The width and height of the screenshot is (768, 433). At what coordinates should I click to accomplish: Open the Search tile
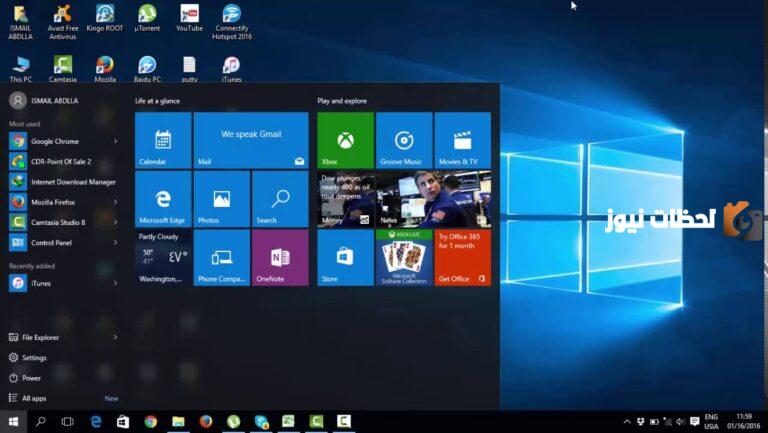coord(280,199)
